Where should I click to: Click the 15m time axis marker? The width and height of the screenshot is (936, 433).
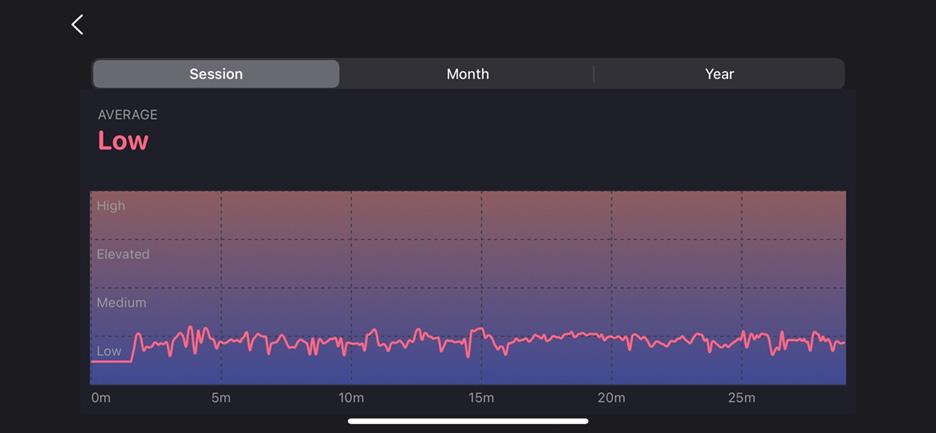tap(481, 398)
